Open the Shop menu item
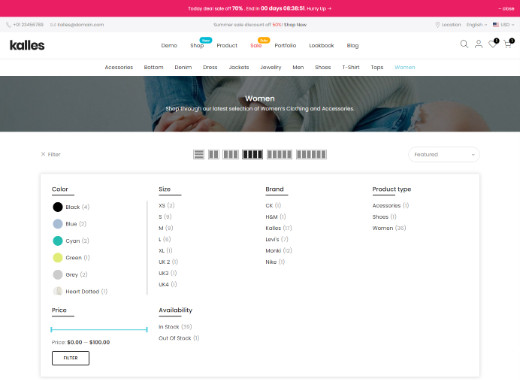 pos(197,45)
